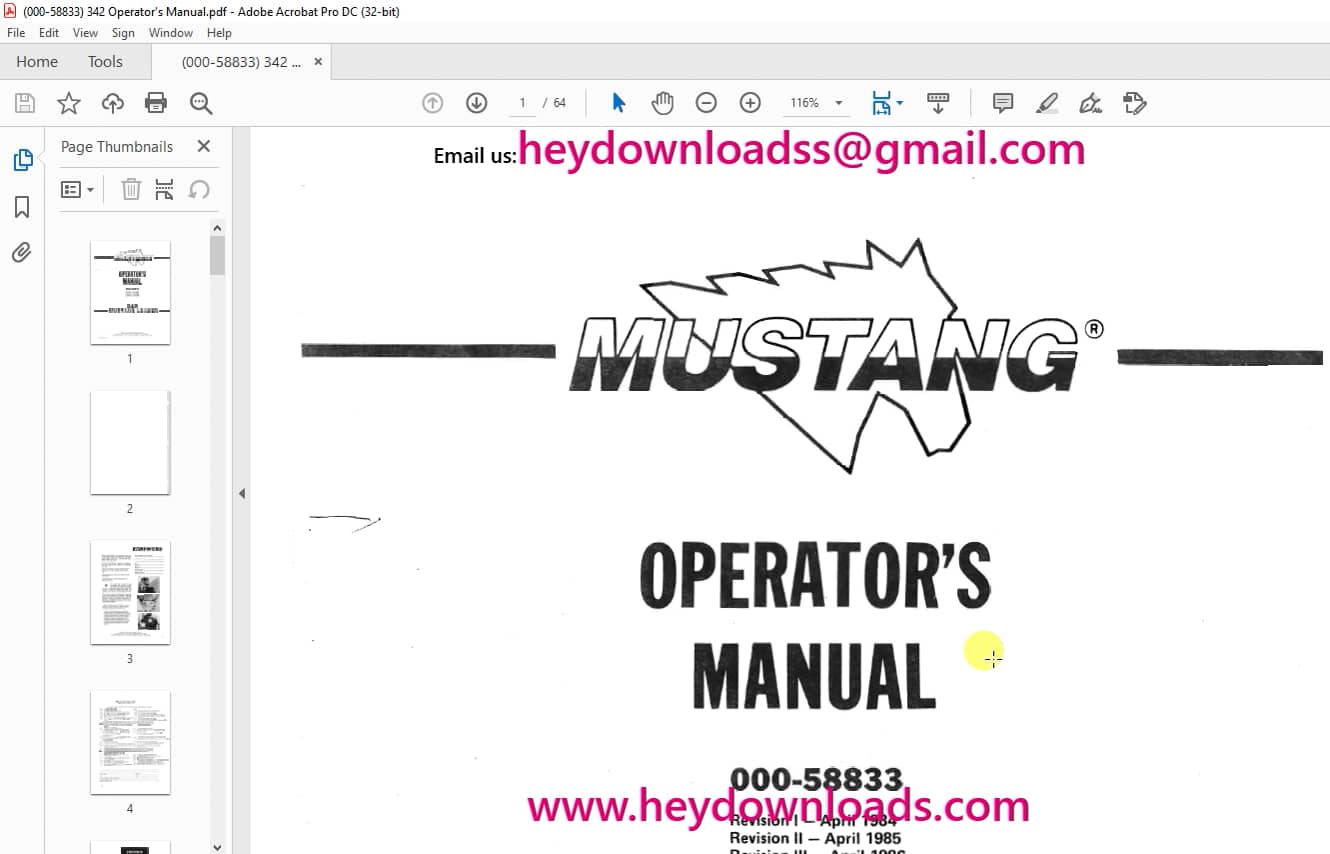Open the Edit menu
The height and width of the screenshot is (854, 1330).
click(x=49, y=33)
